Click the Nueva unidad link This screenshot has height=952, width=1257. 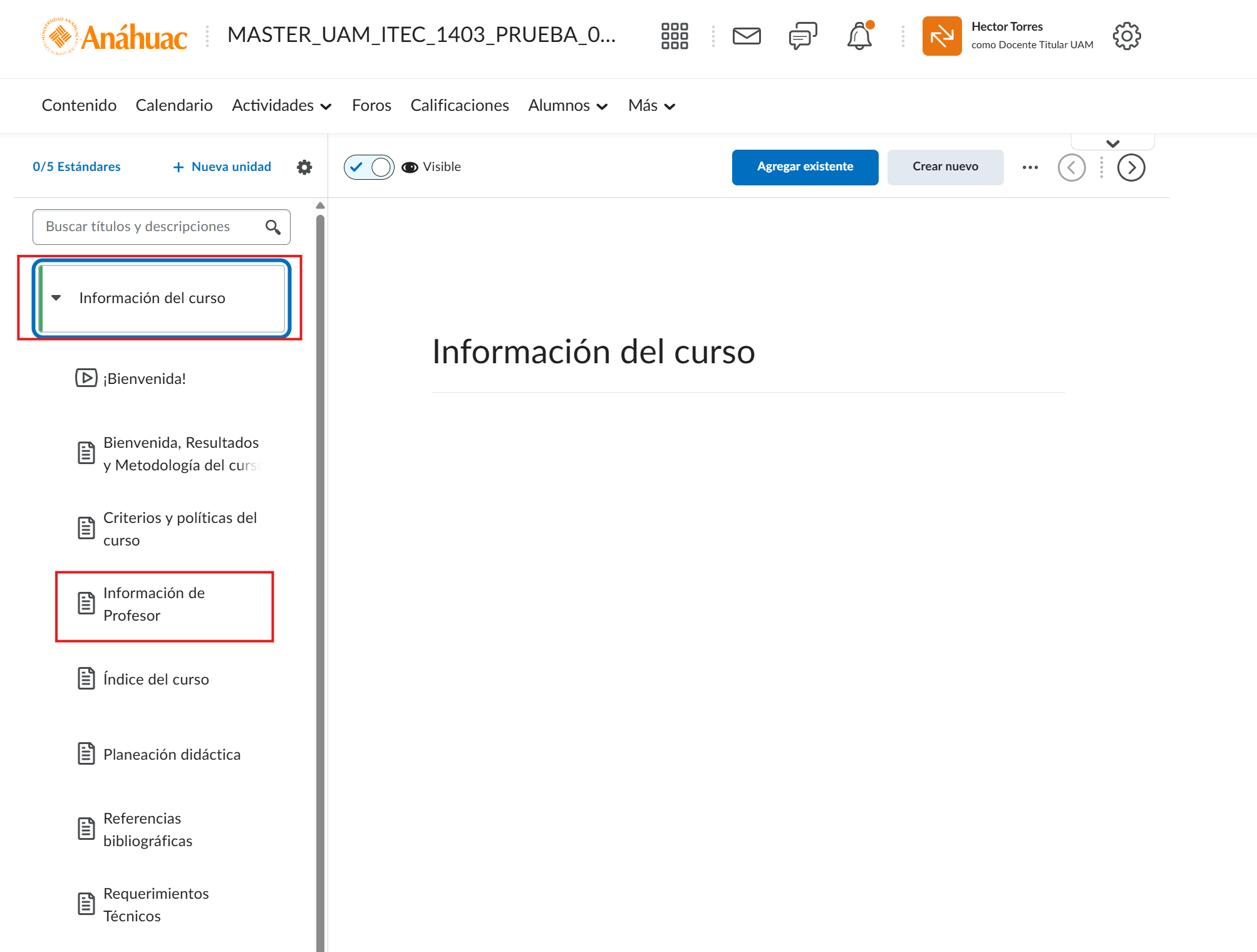[222, 167]
